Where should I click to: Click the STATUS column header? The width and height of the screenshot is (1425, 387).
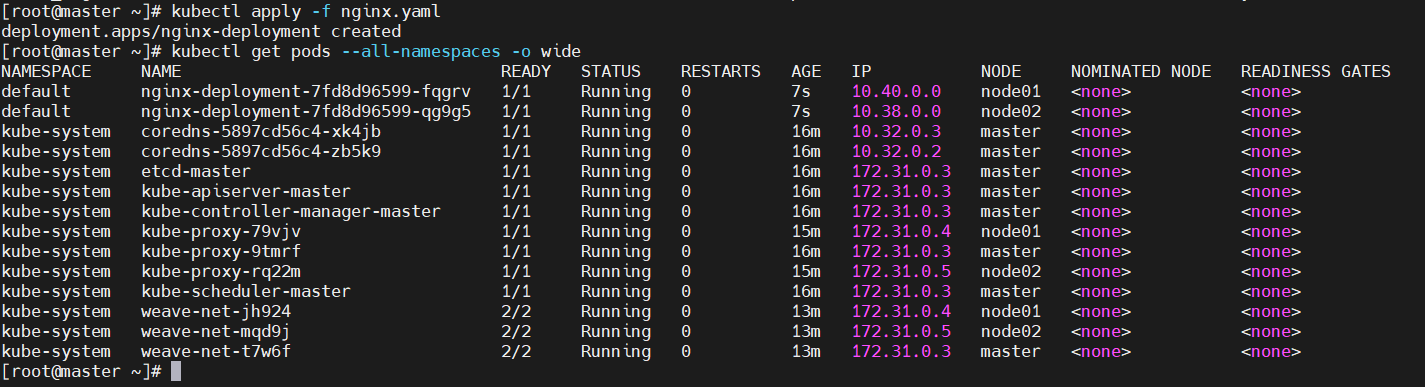coord(611,71)
